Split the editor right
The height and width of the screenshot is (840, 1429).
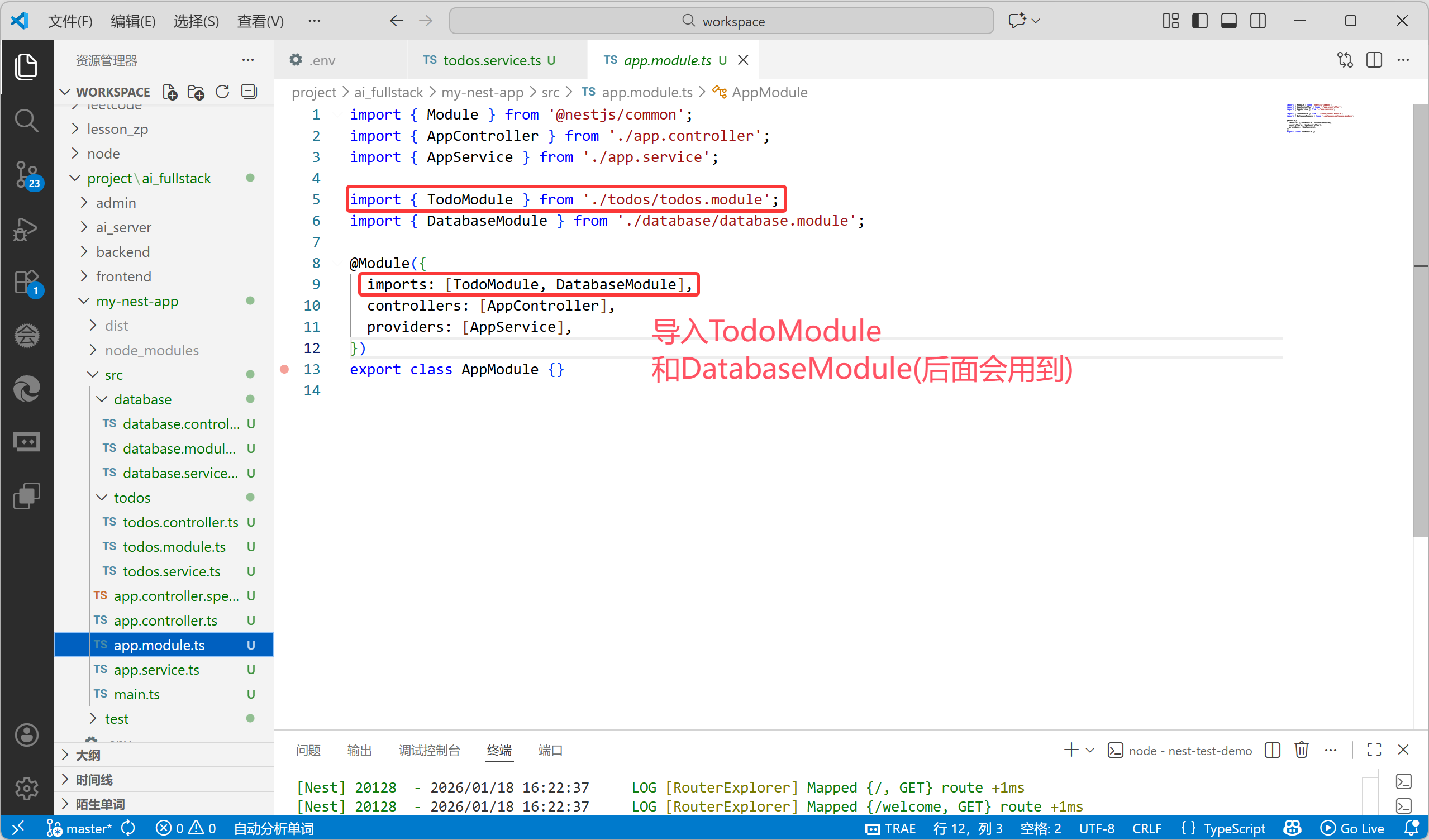(x=1374, y=60)
